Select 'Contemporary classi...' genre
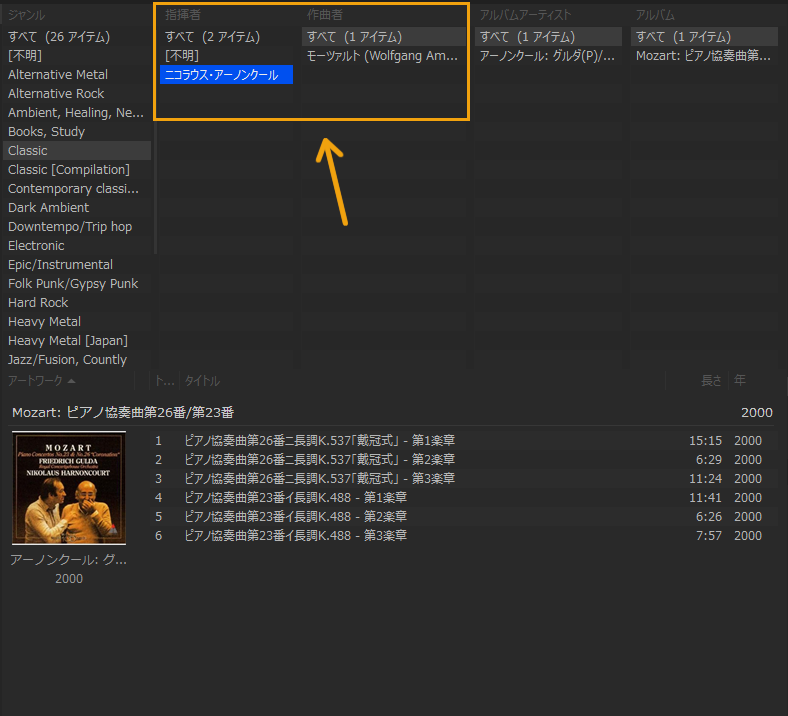788x716 pixels. pos(77,189)
